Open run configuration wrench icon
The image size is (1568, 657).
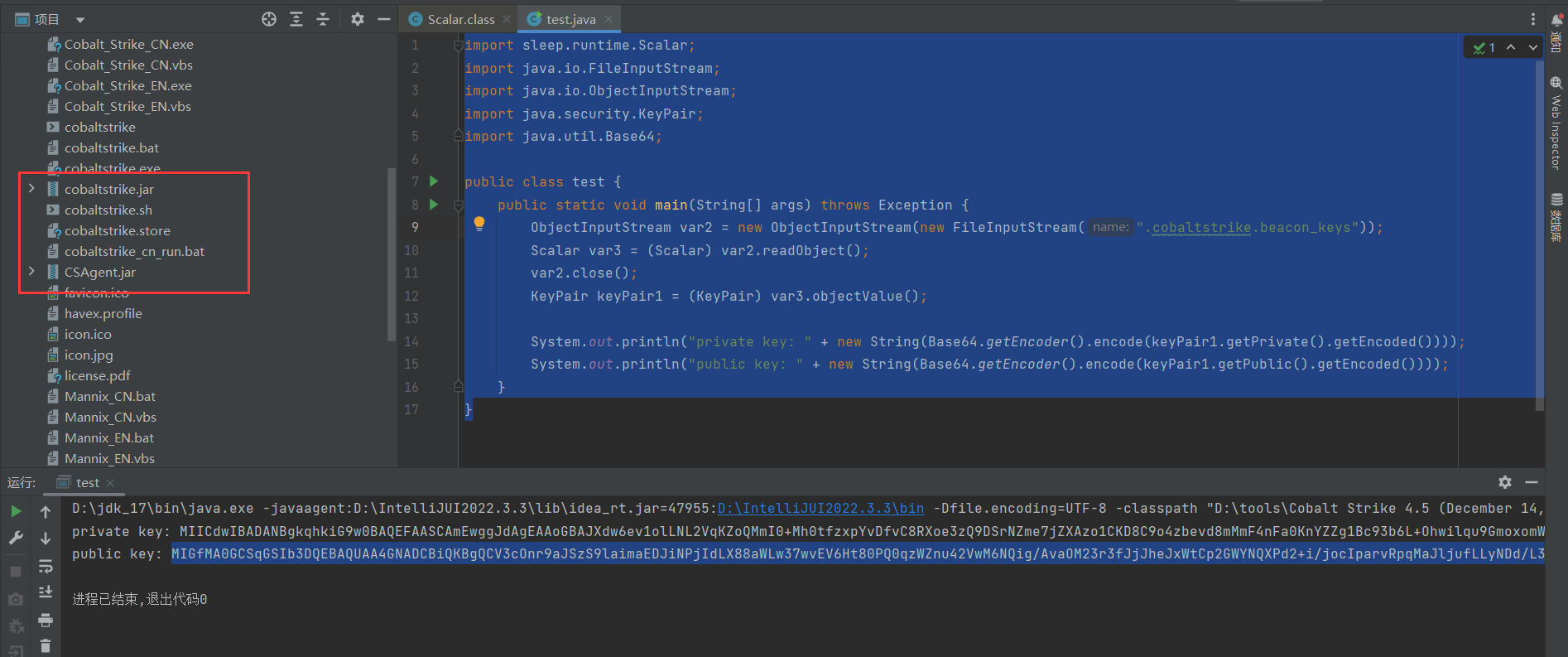(x=16, y=539)
